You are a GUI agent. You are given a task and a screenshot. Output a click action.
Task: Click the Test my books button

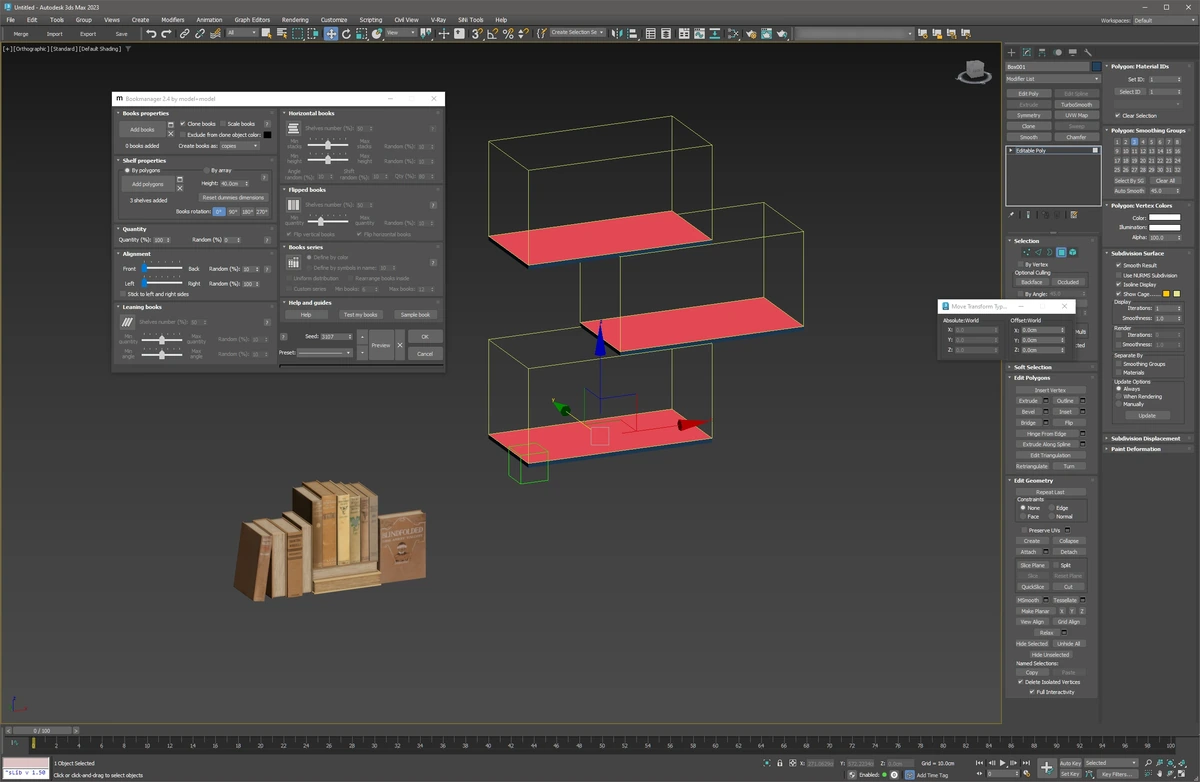click(360, 315)
